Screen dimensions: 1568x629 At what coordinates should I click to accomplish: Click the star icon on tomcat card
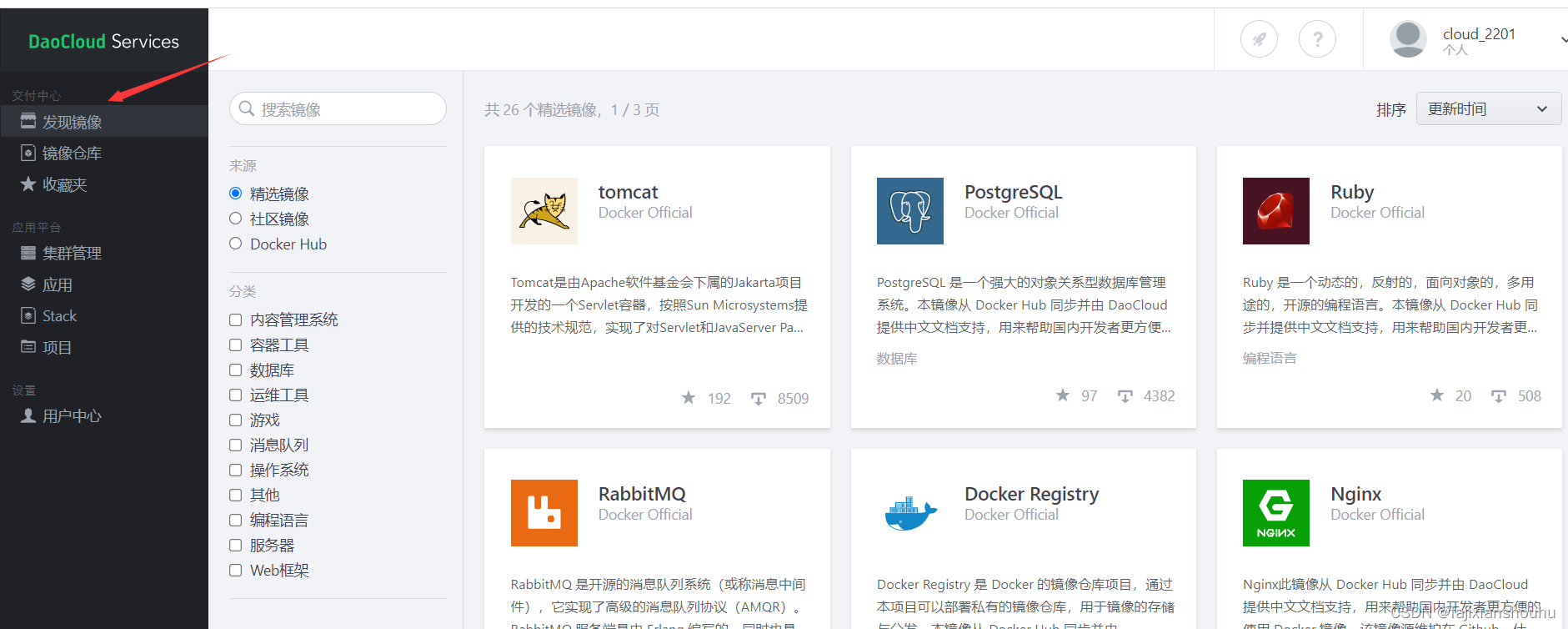coord(689,397)
